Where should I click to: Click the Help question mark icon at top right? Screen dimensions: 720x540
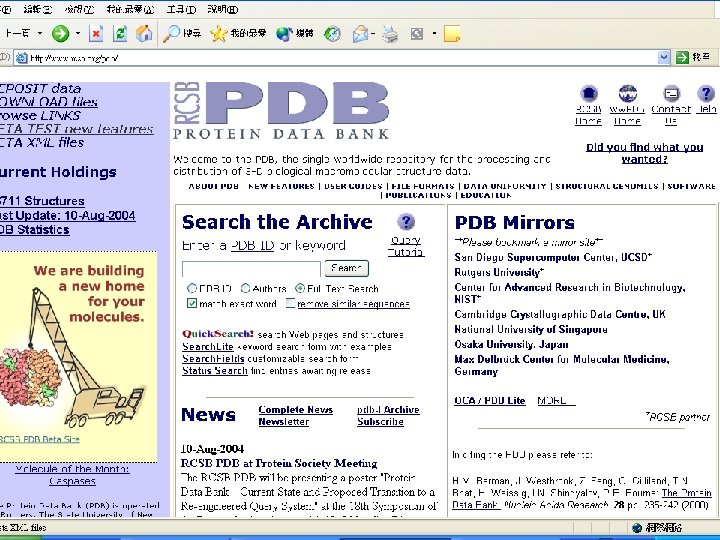click(x=706, y=94)
